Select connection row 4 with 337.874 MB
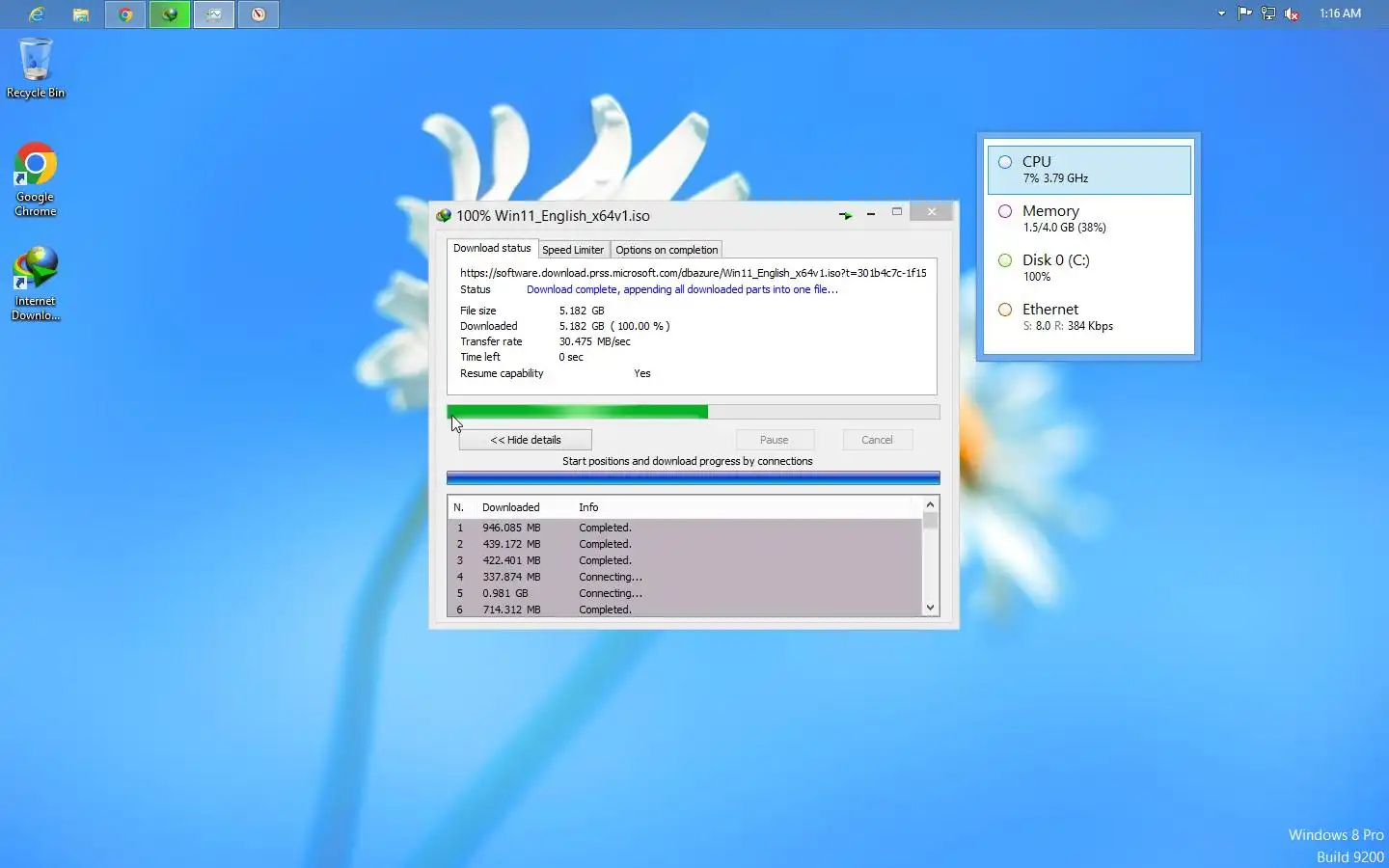Image resolution: width=1389 pixels, height=868 pixels. (x=685, y=577)
